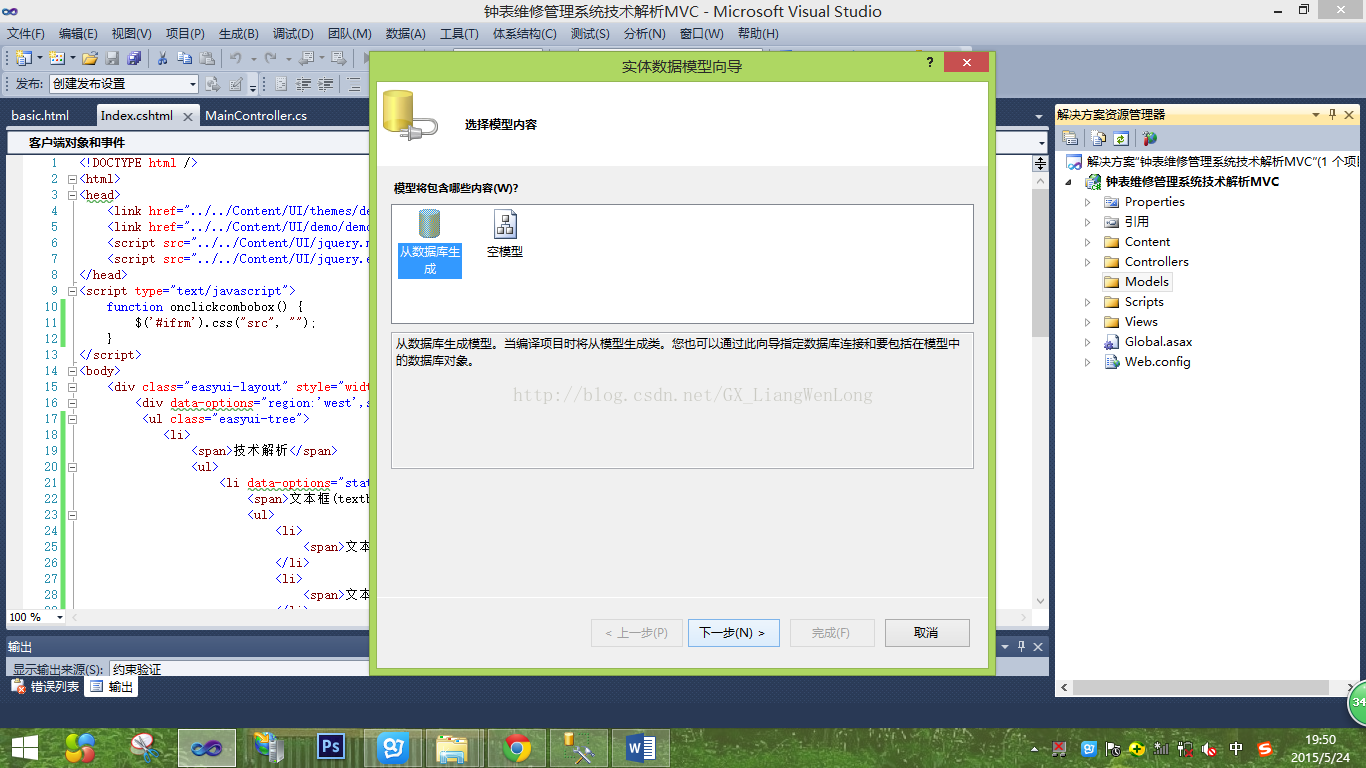This screenshot has width=1366, height=768.
Task: Click the edit publish settings icon
Action: point(237,84)
